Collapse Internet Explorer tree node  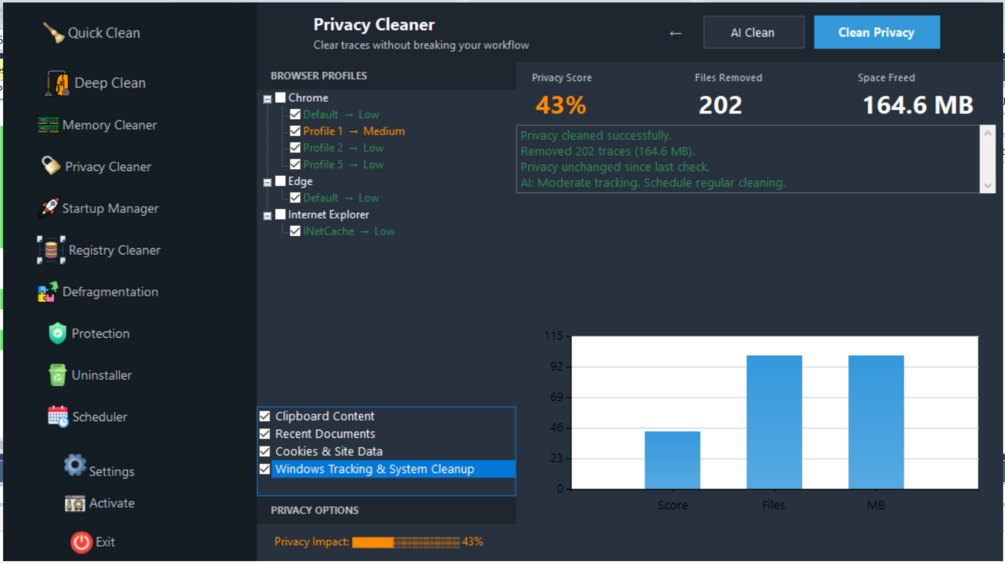pos(267,215)
